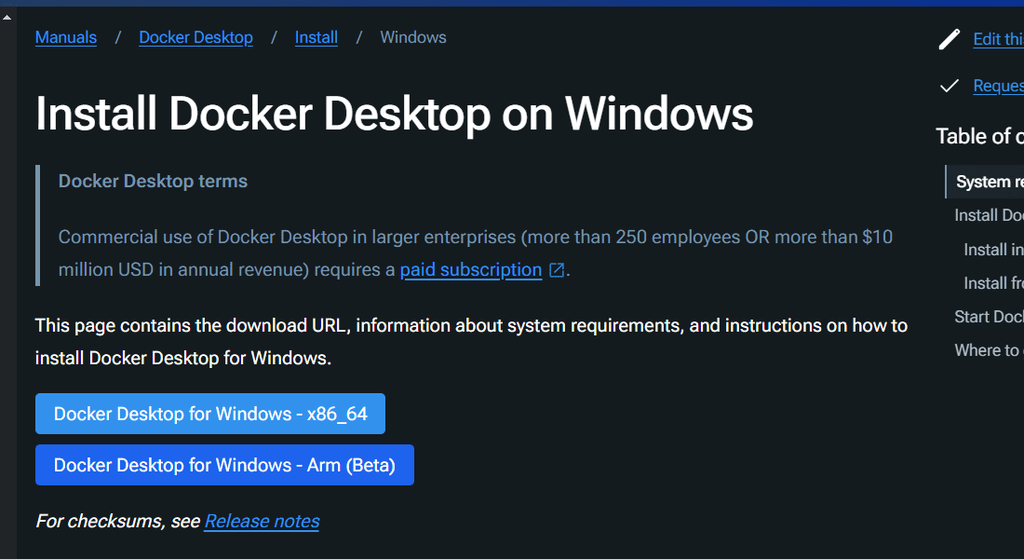The image size is (1024, 559).
Task: Click the Request changes link
Action: [999, 86]
